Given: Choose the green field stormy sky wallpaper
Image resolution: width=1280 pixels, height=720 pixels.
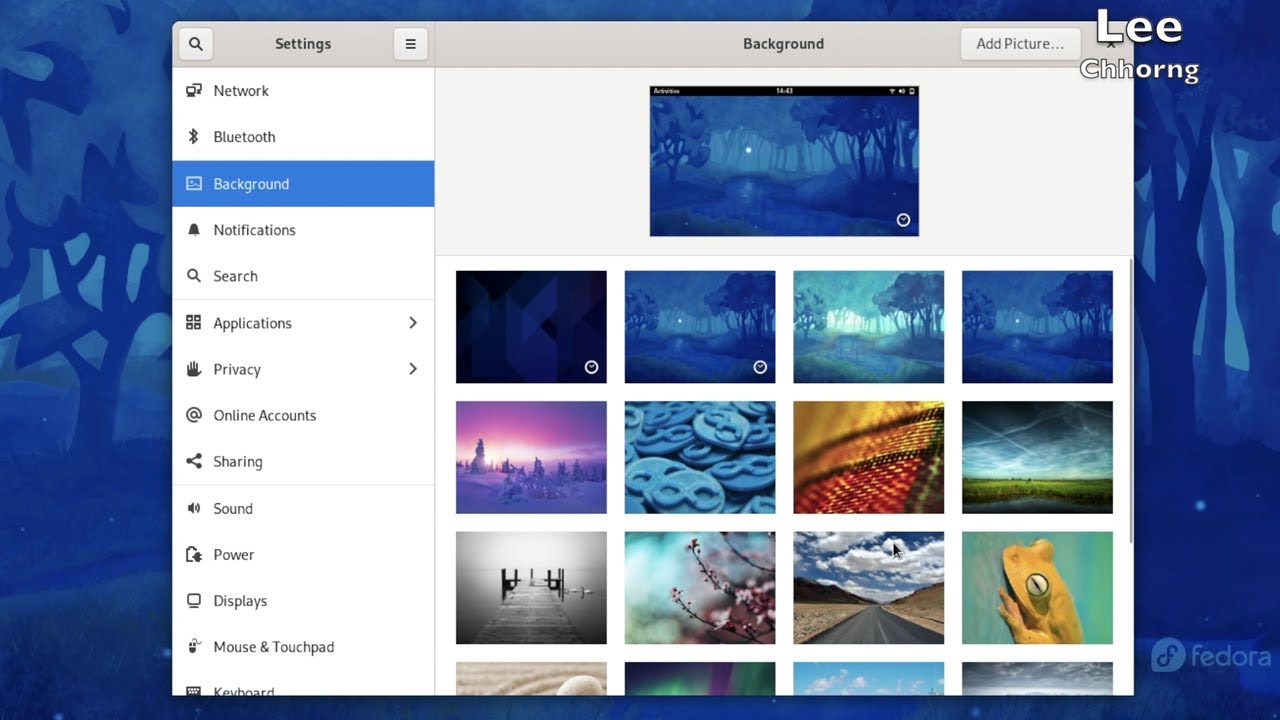Looking at the screenshot, I should coord(1037,457).
